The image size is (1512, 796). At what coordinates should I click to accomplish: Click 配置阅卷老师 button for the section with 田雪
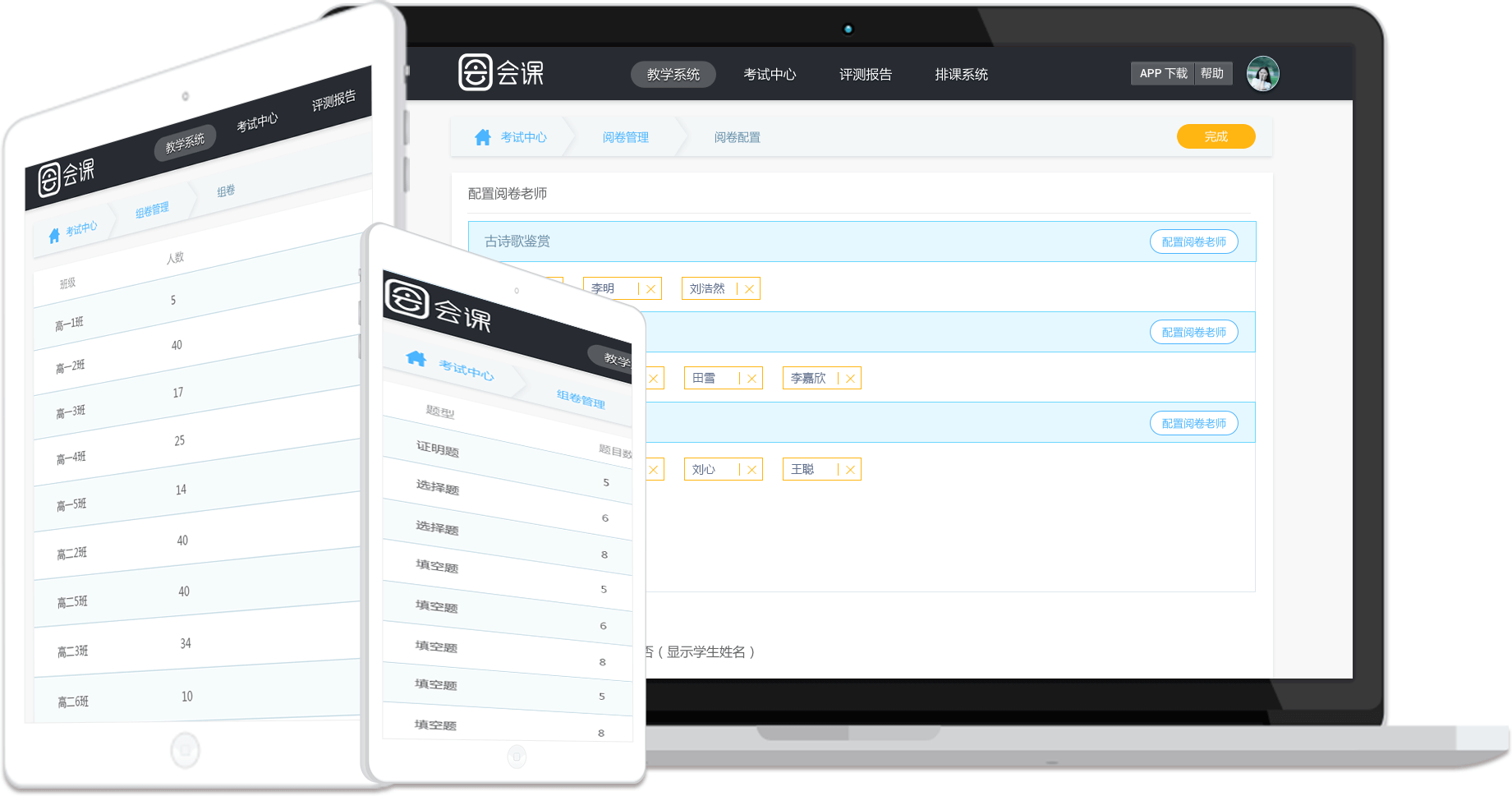click(1194, 332)
